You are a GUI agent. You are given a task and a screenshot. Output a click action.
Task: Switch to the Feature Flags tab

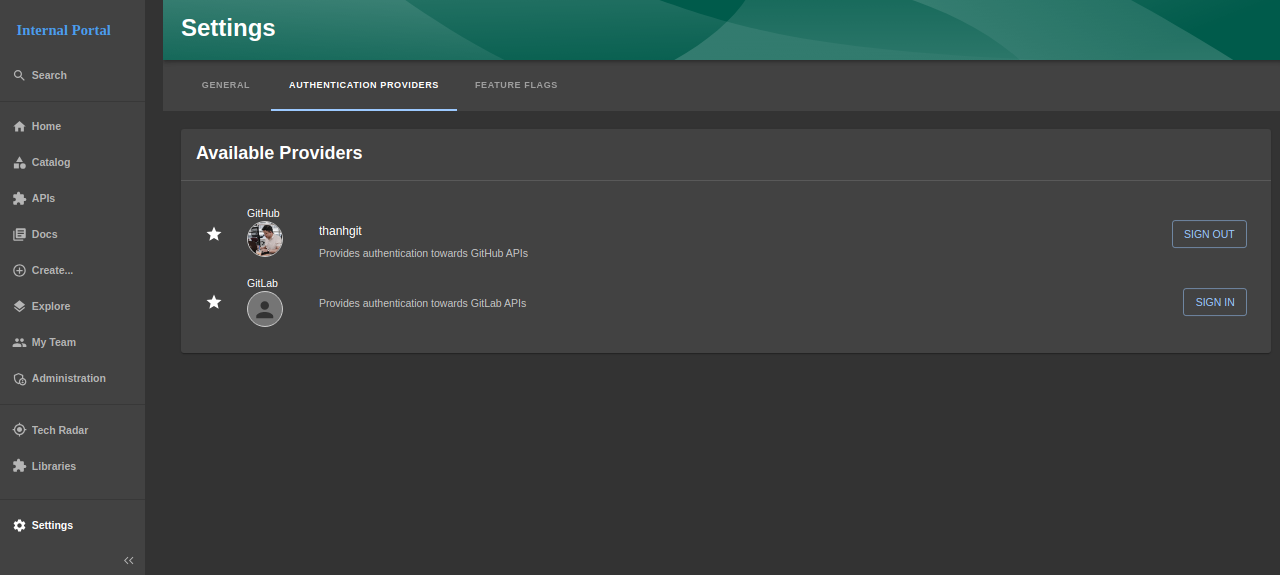(x=516, y=85)
